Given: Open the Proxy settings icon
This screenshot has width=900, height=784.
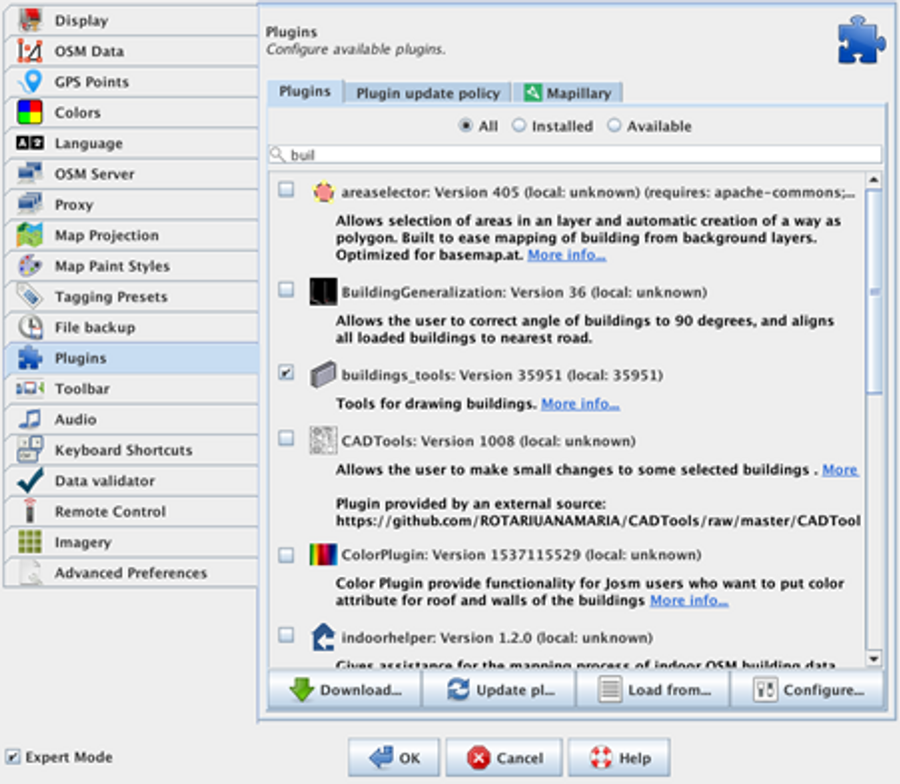Looking at the screenshot, I should point(30,204).
